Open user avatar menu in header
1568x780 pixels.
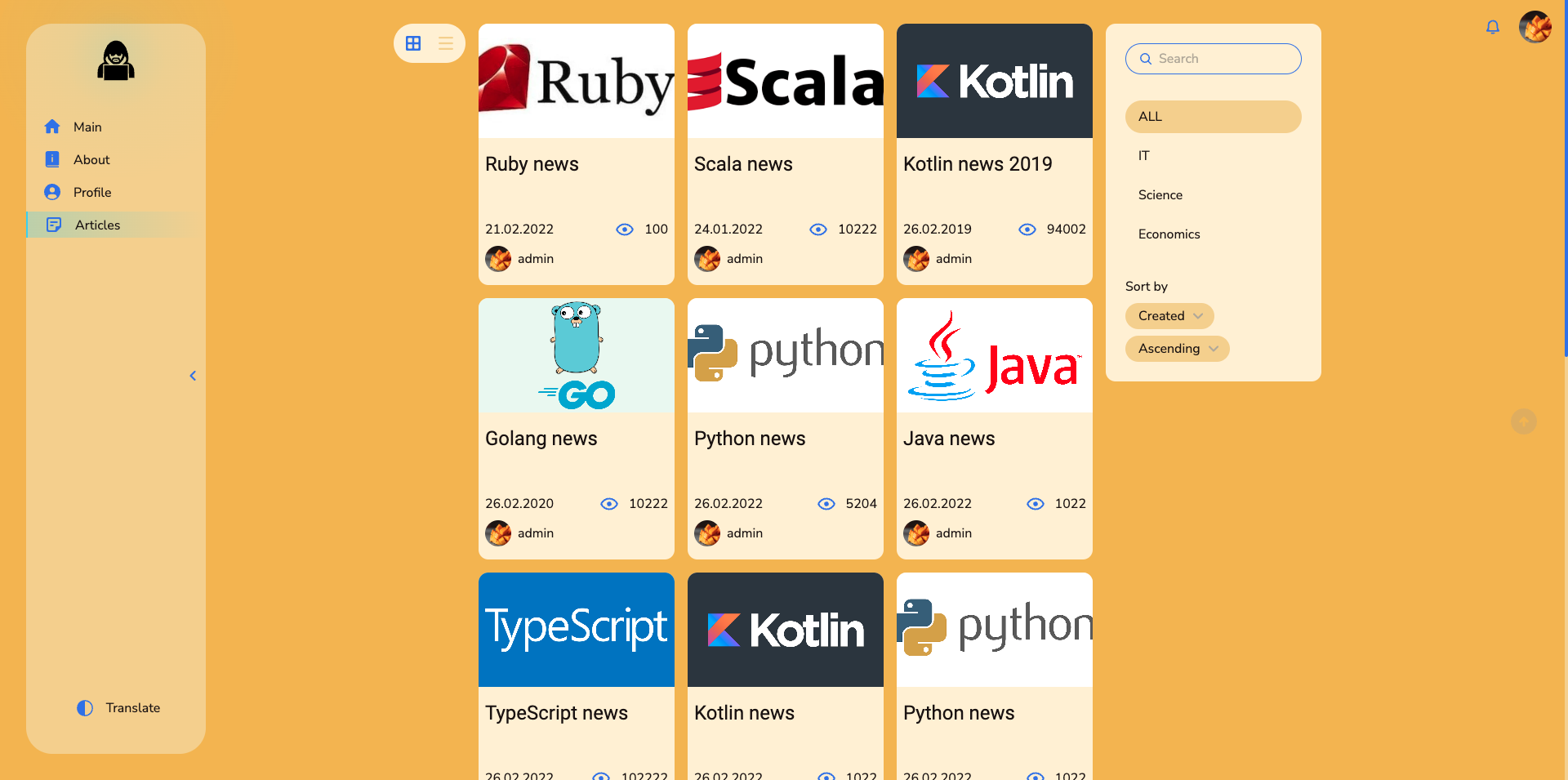(1535, 27)
